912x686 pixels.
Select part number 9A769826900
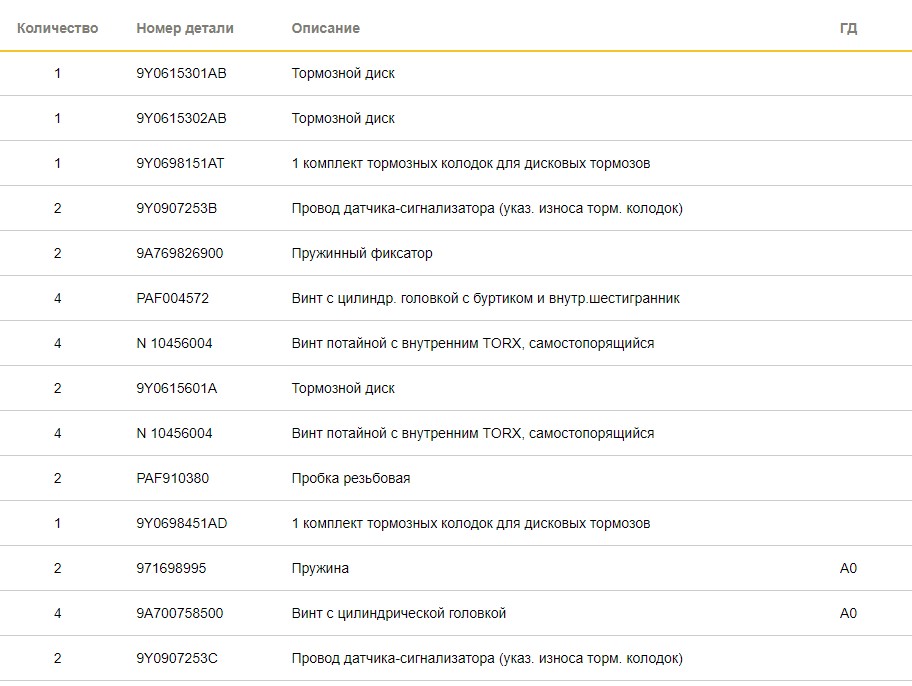point(180,253)
